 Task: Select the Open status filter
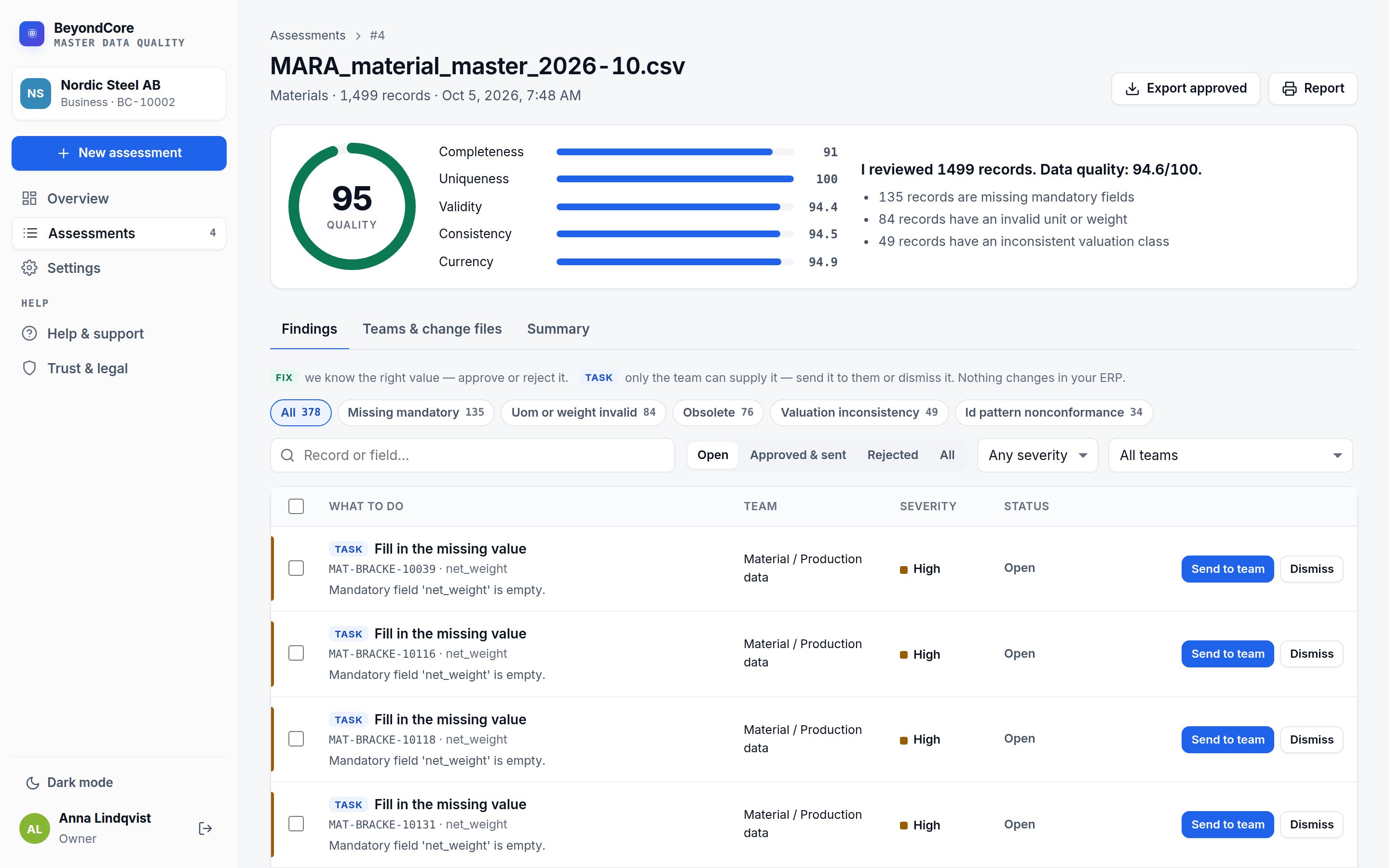pyautogui.click(x=712, y=455)
